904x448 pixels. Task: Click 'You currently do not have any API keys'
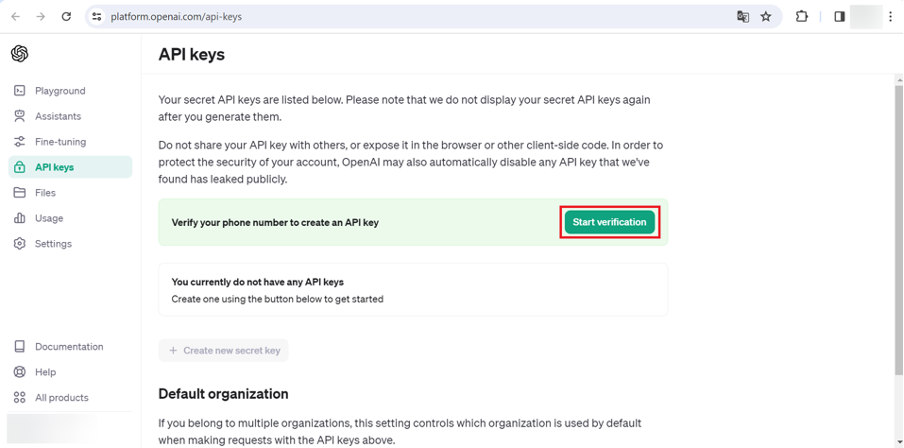[258, 282]
